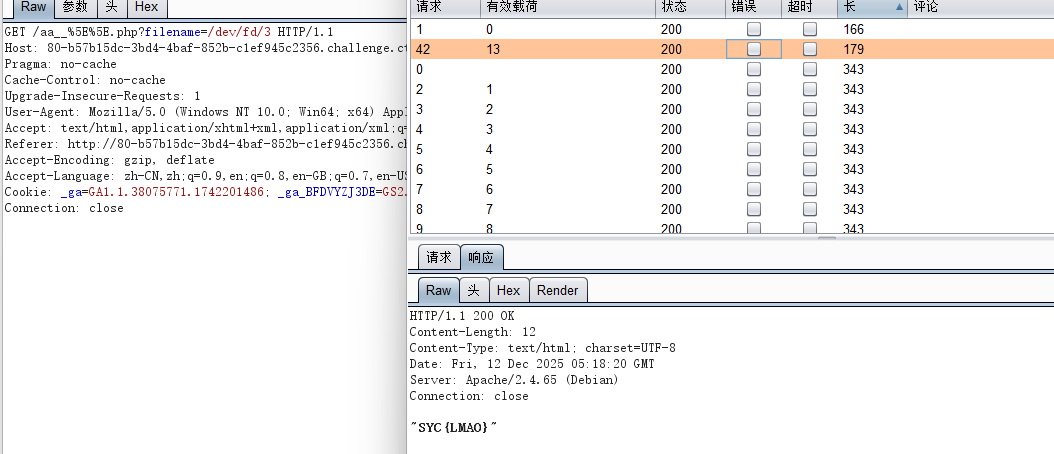Sort by the 长 column arrow
This screenshot has width=1054, height=454.
[899, 7]
